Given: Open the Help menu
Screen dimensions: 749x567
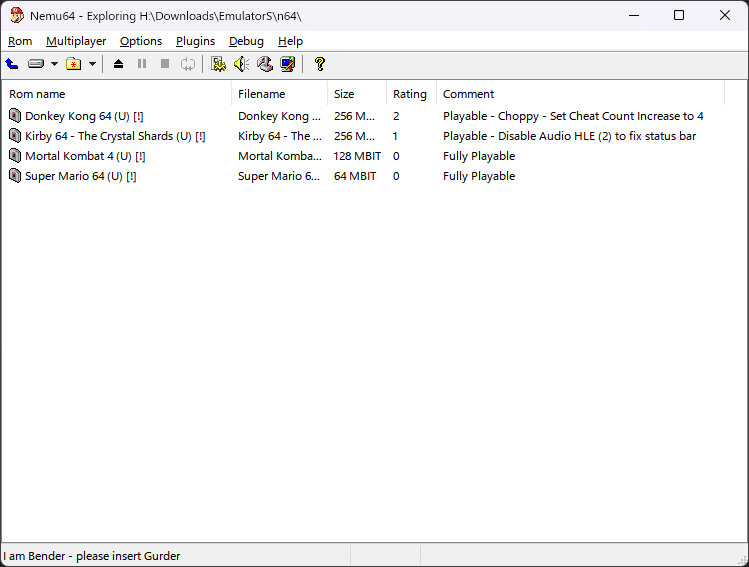Looking at the screenshot, I should (x=290, y=41).
